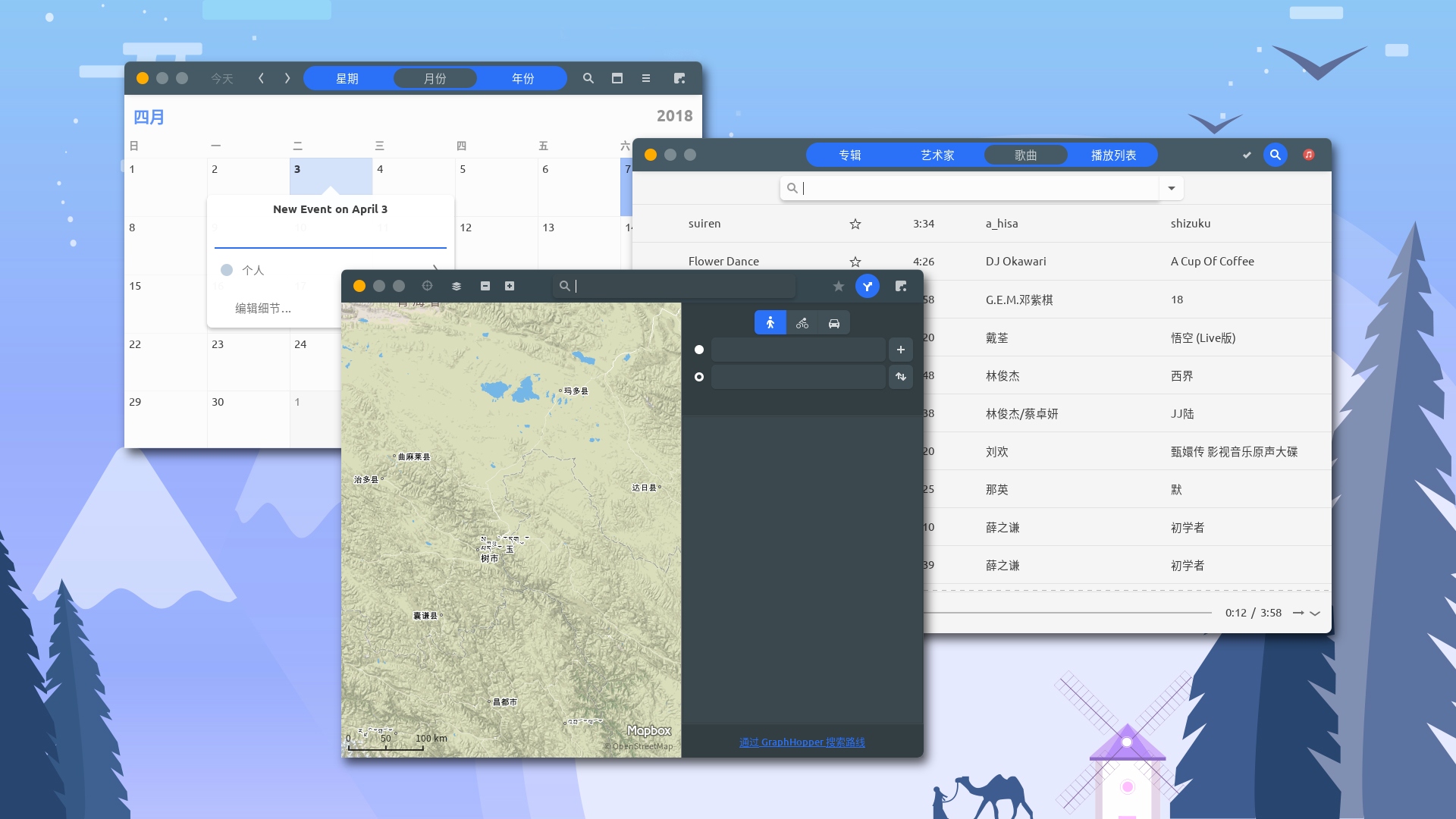Go to current location in Maps window
Screen dimensions: 1456x819
click(427, 286)
